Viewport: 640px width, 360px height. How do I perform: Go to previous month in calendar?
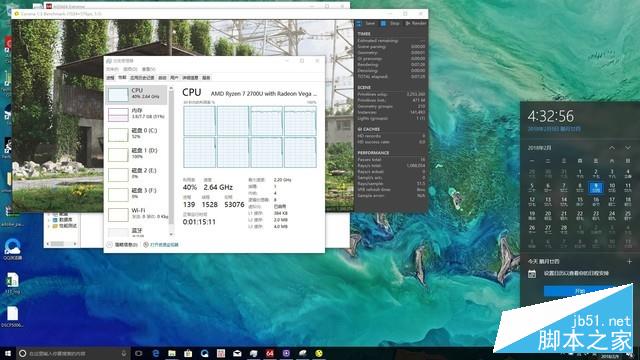(x=611, y=148)
